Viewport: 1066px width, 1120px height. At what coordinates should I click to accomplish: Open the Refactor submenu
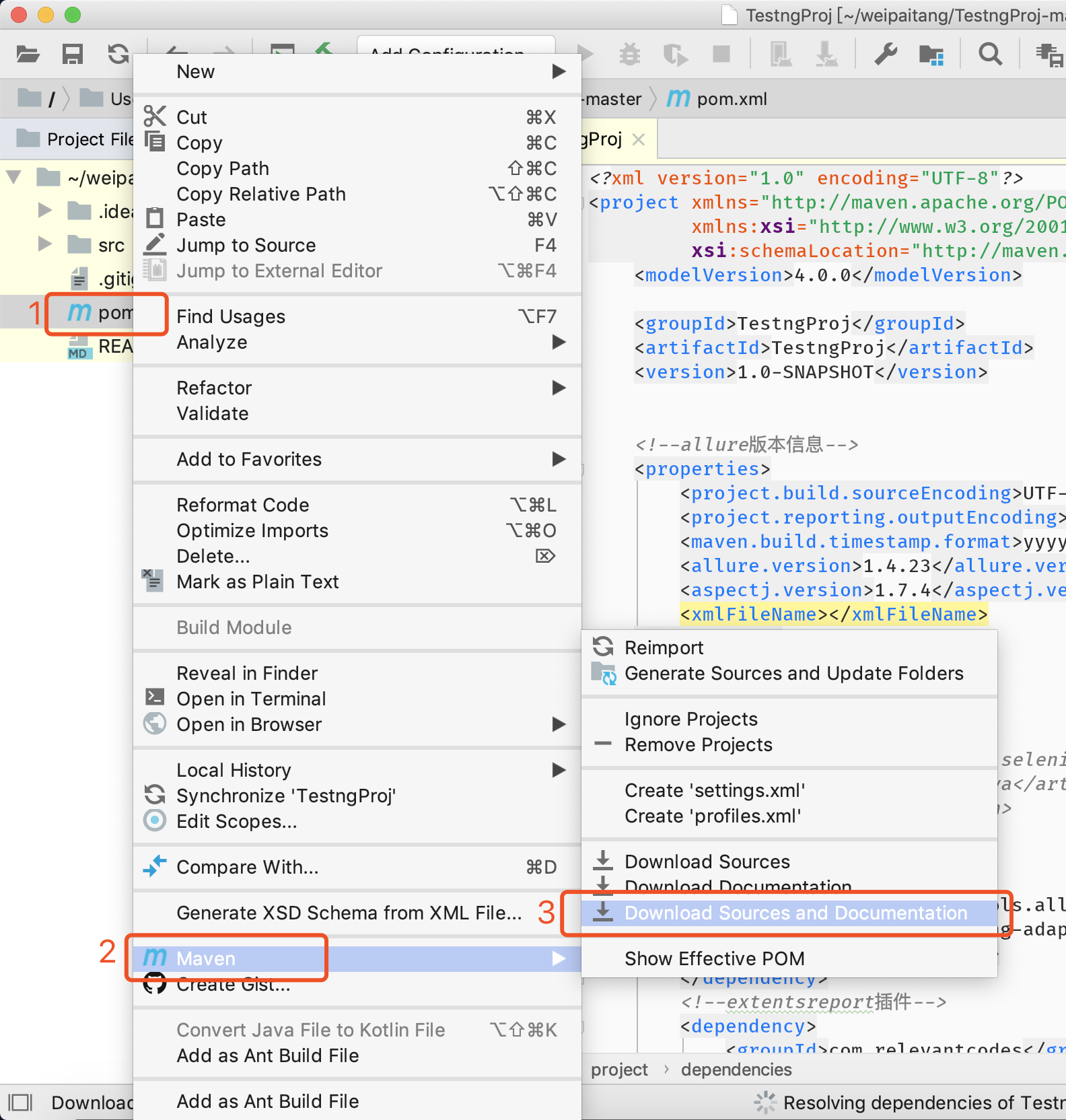[x=357, y=388]
